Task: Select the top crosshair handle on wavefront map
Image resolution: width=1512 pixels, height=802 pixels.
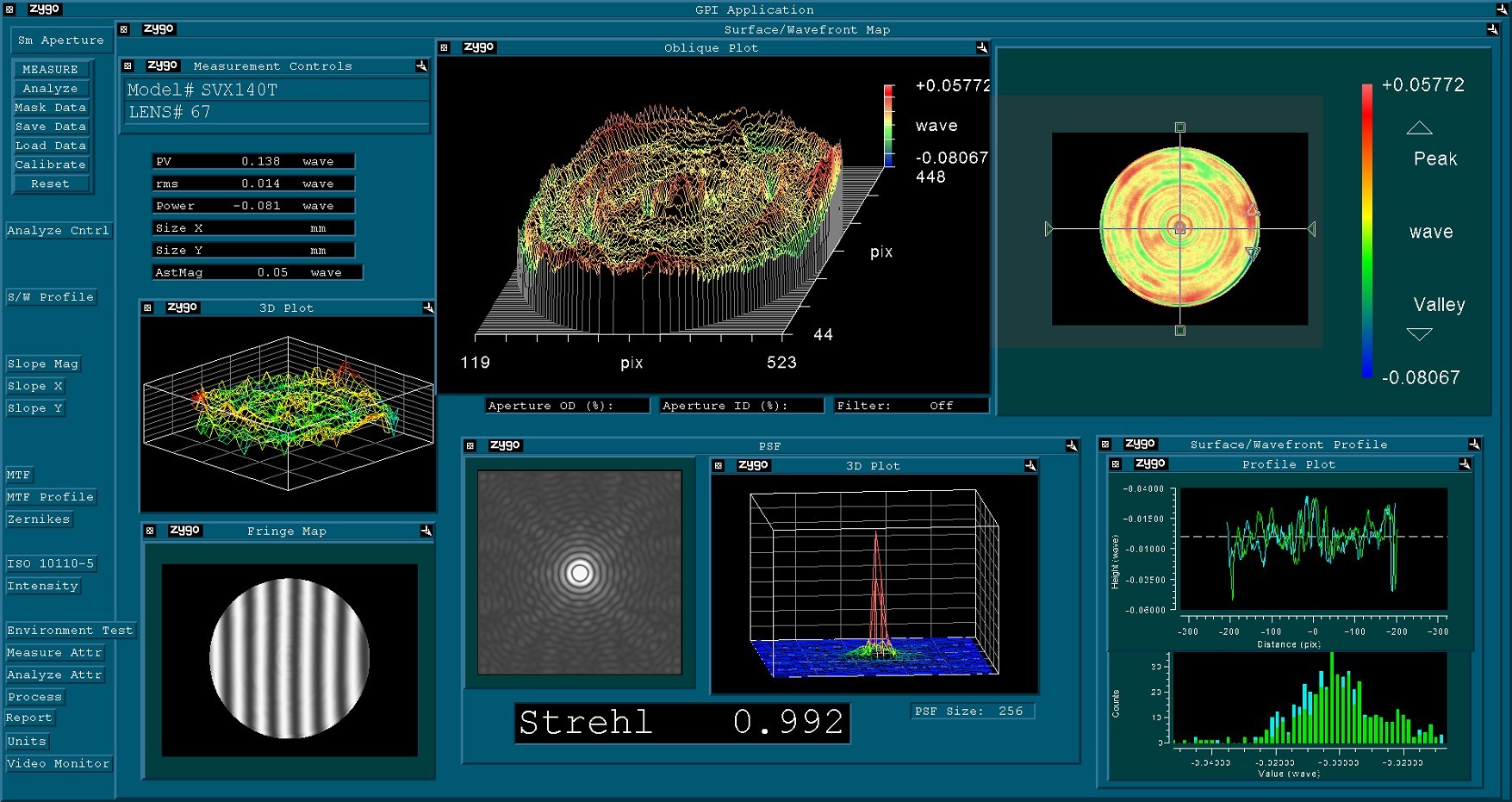Action: (1180, 127)
